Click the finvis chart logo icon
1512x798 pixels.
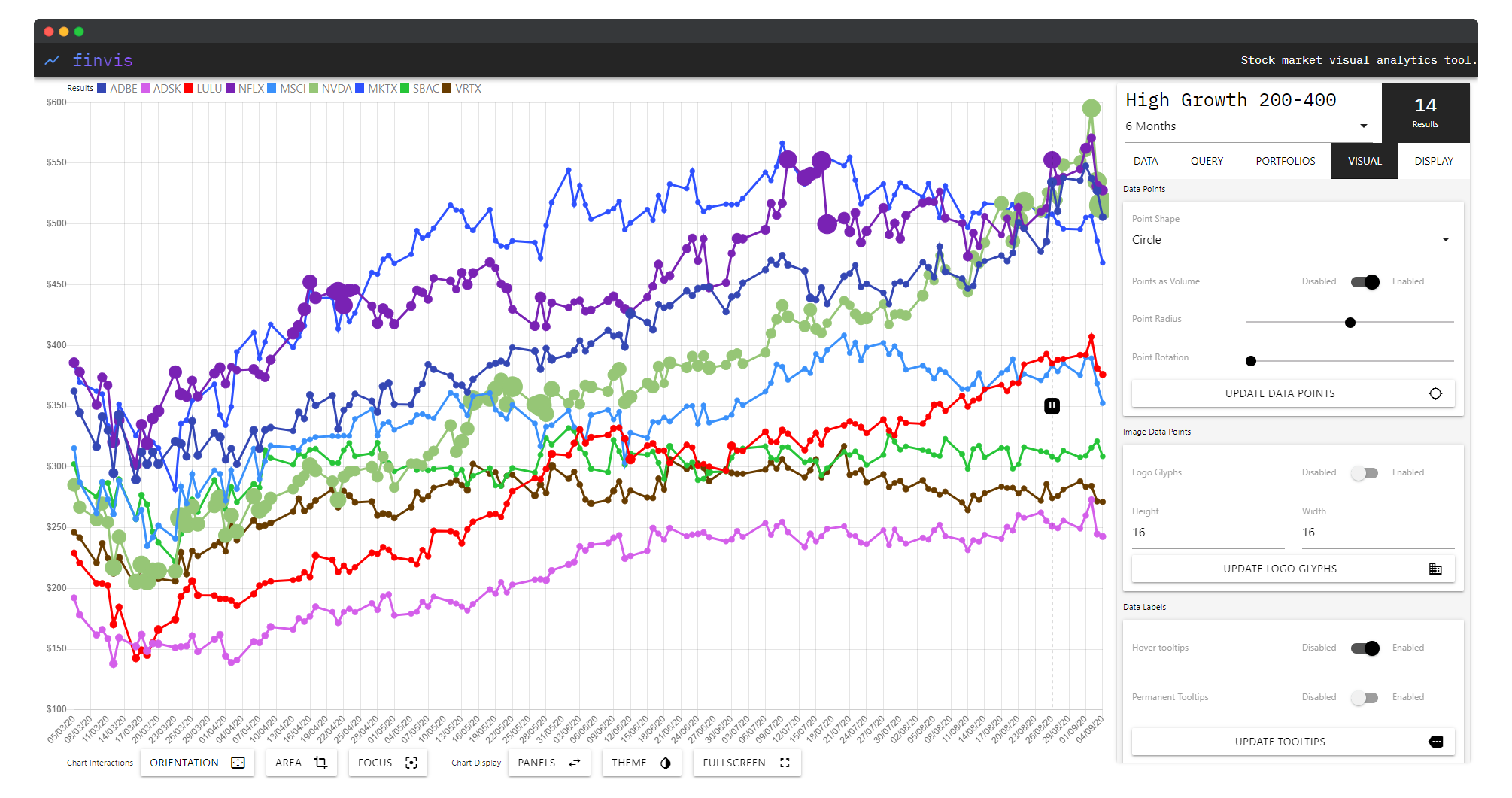pos(52,60)
